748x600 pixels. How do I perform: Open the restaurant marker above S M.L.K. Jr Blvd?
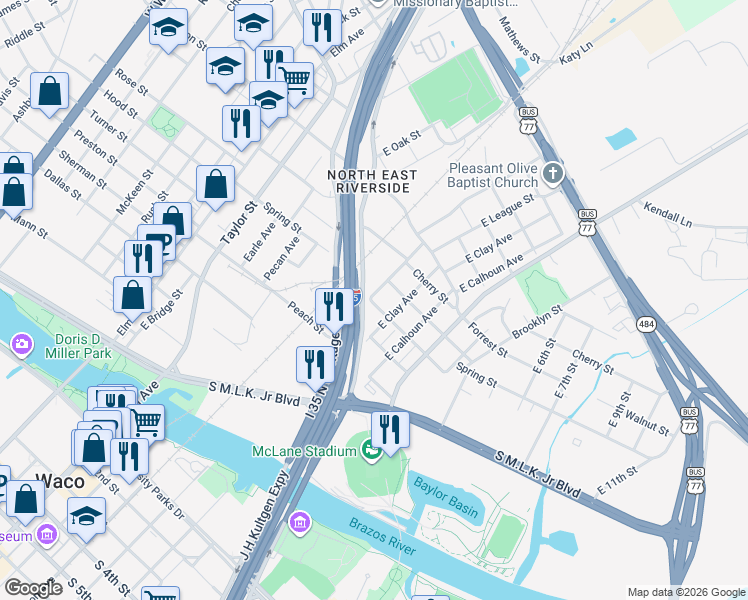315,365
